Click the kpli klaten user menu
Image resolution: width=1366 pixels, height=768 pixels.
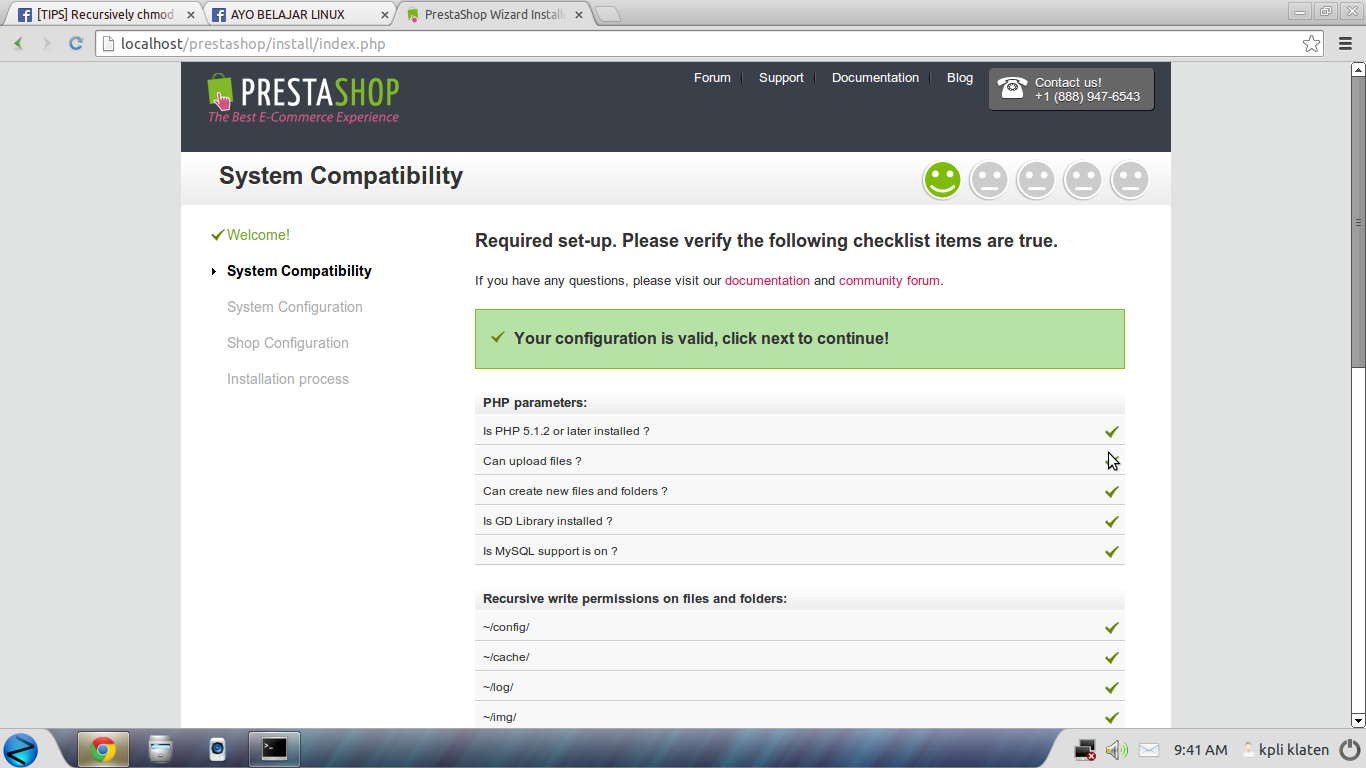pos(1285,750)
